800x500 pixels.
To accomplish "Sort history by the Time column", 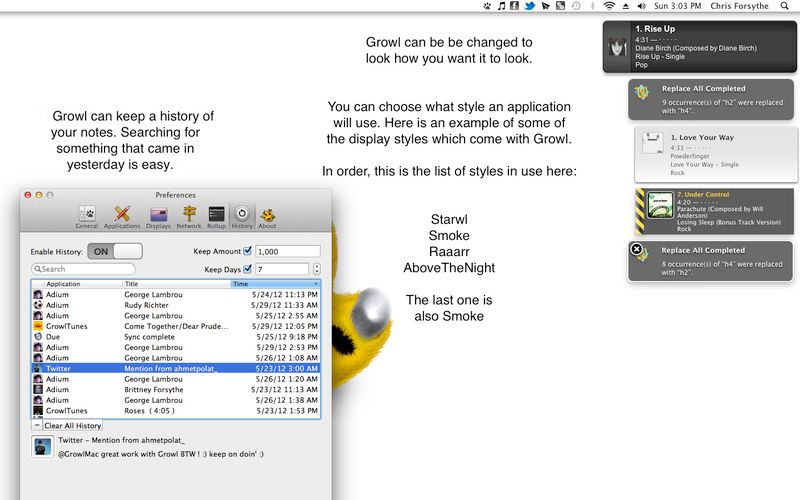I will (275, 284).
